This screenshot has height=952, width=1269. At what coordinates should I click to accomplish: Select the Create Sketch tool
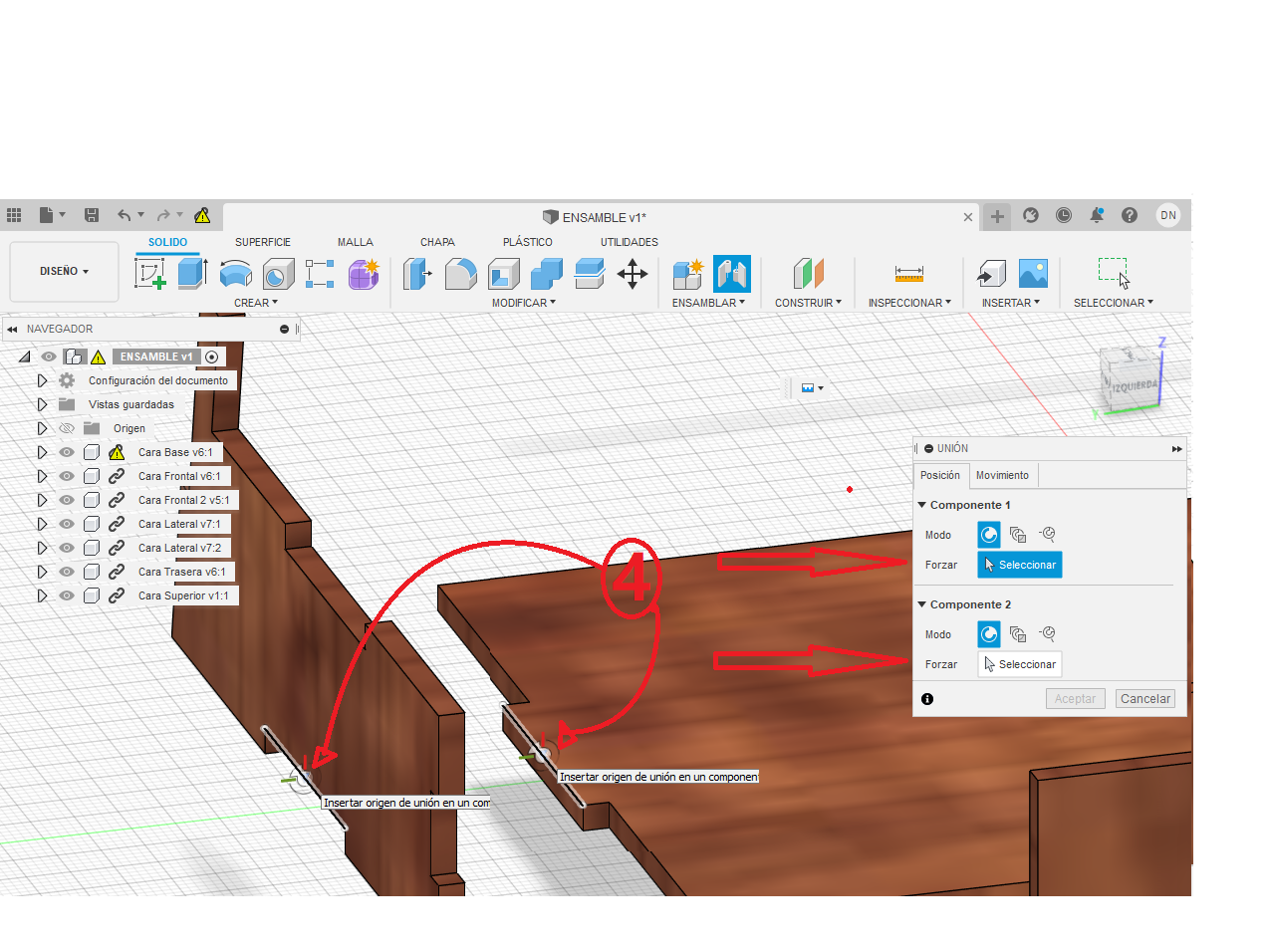click(x=150, y=274)
